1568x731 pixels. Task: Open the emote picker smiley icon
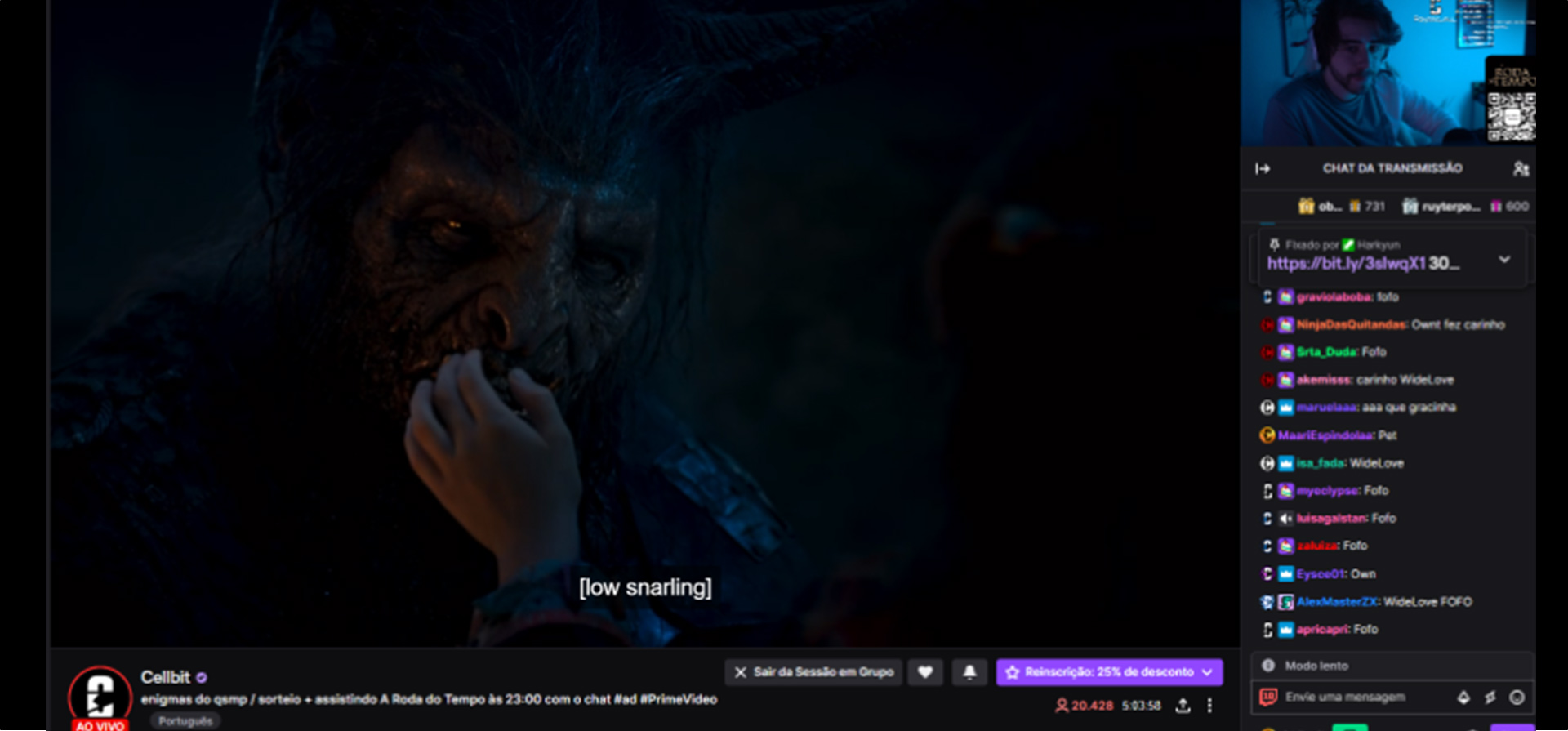pyautogui.click(x=1517, y=698)
